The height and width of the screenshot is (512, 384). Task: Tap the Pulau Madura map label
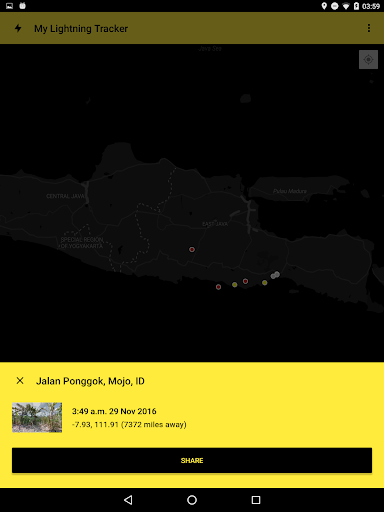pyautogui.click(x=290, y=191)
